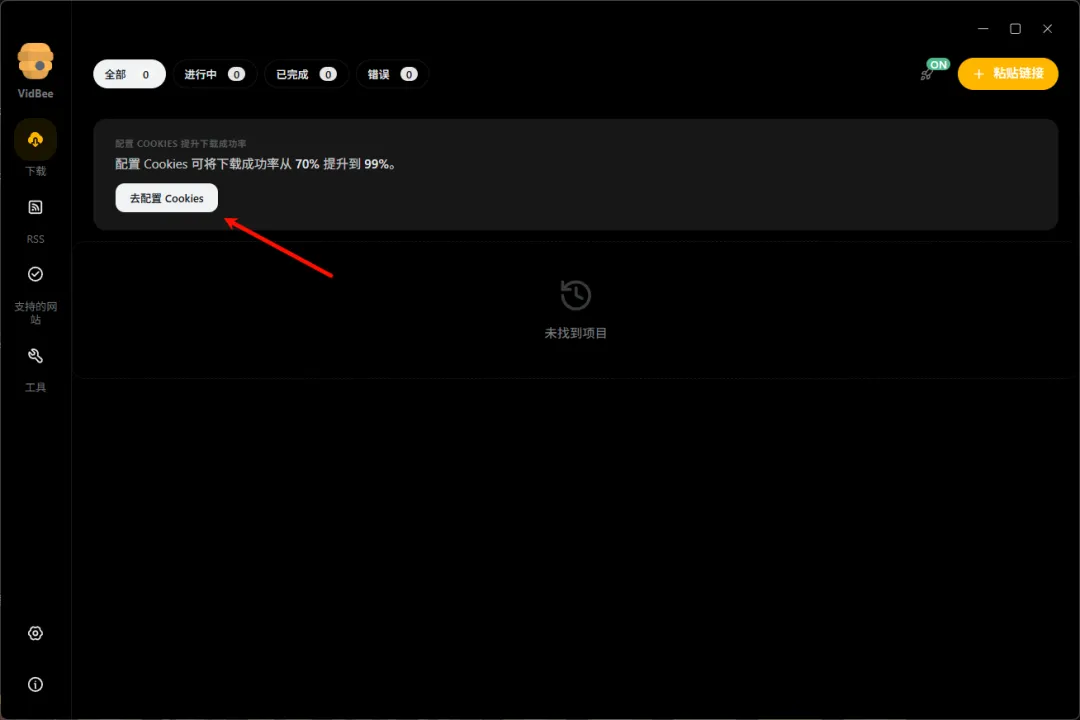Open the About info icon
The image size is (1080, 720).
pyautogui.click(x=35, y=684)
